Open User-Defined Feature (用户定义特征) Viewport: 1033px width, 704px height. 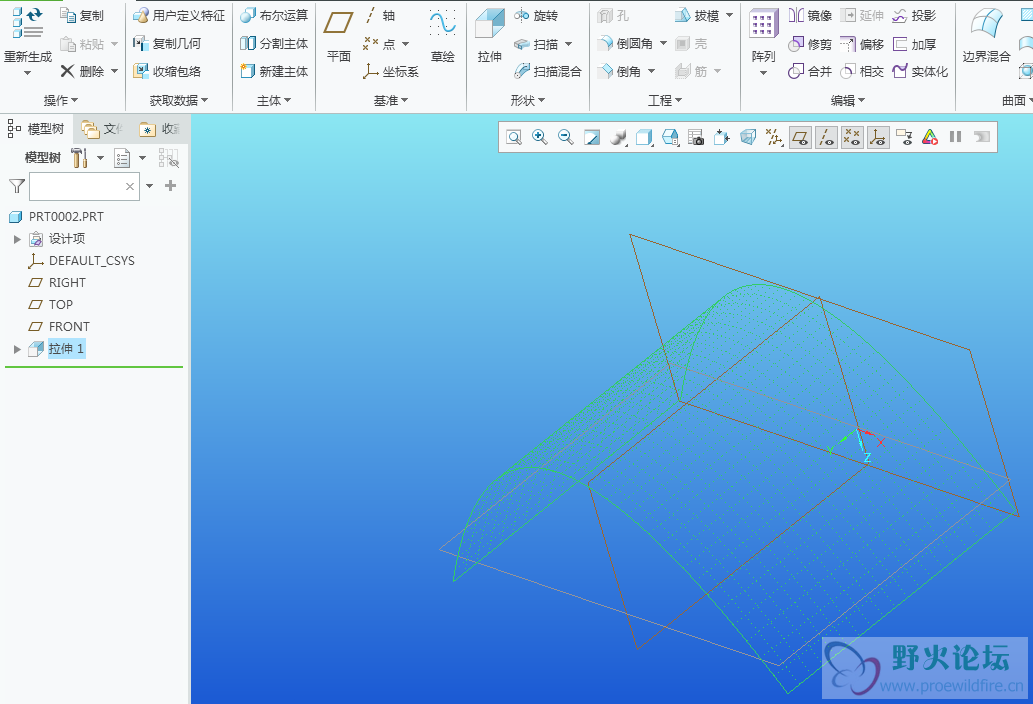tap(179, 15)
